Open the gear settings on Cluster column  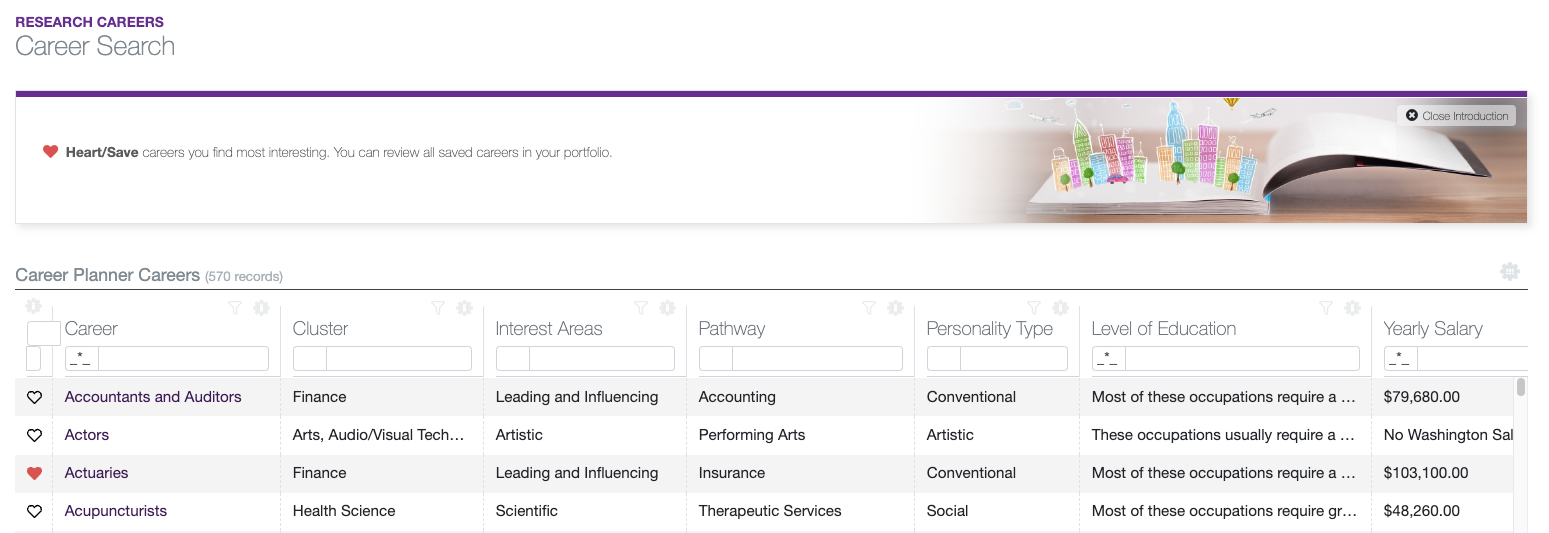[x=465, y=308]
